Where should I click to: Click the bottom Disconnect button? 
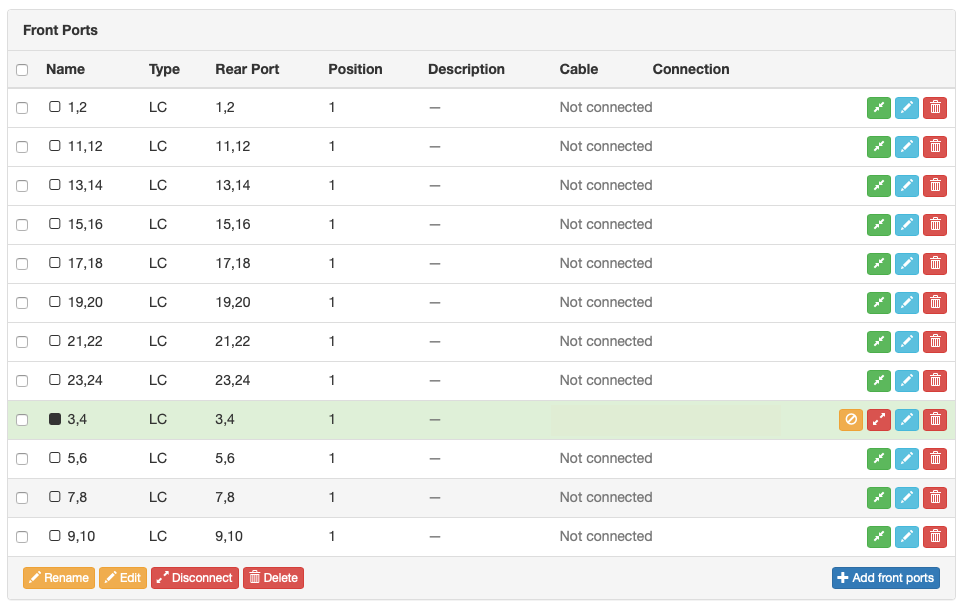click(x=195, y=578)
